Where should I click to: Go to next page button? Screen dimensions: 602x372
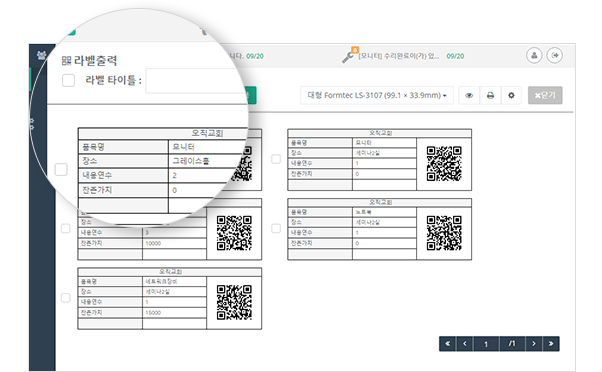(534, 344)
